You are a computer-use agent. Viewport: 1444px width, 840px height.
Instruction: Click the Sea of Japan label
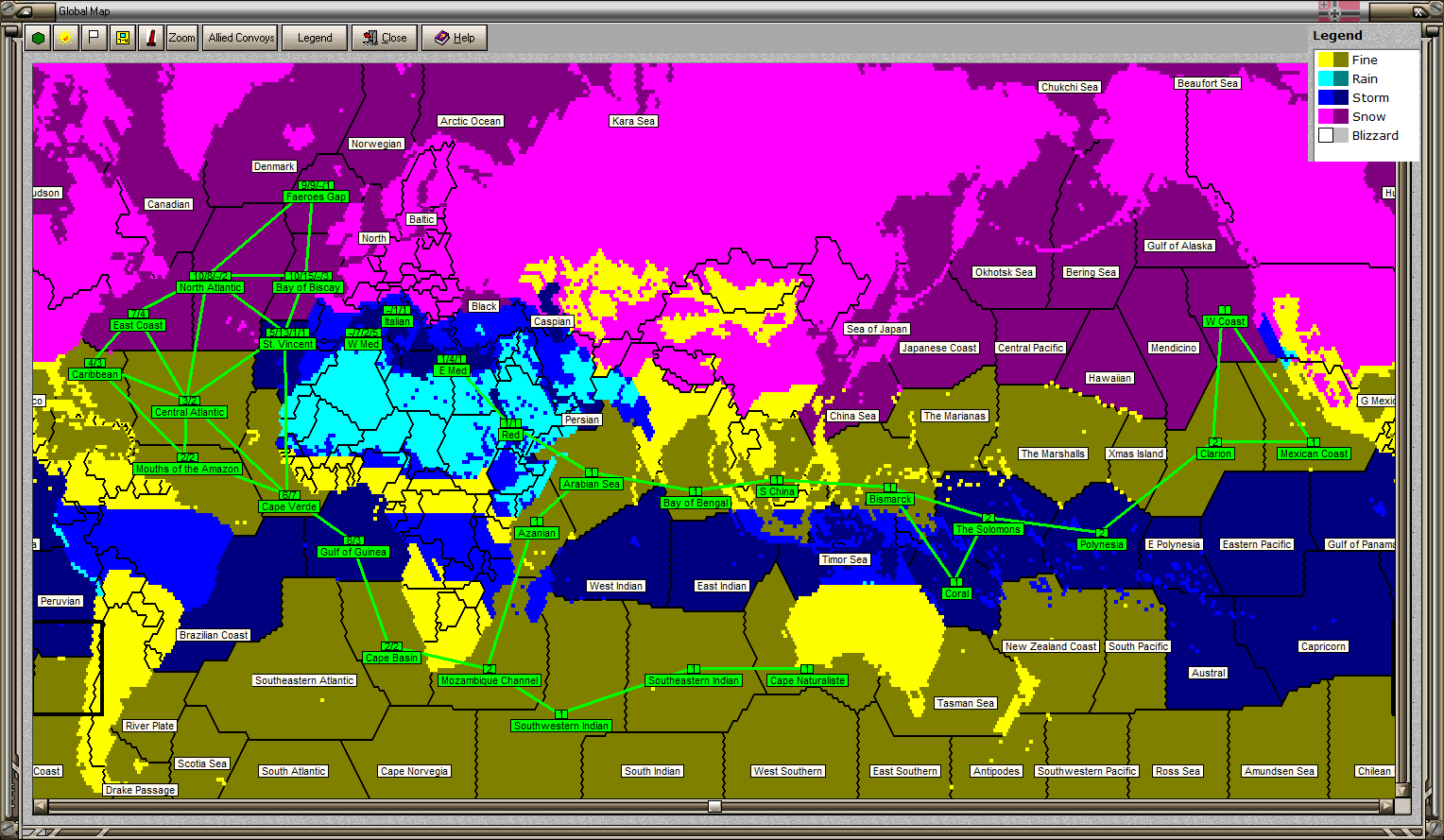(x=877, y=329)
